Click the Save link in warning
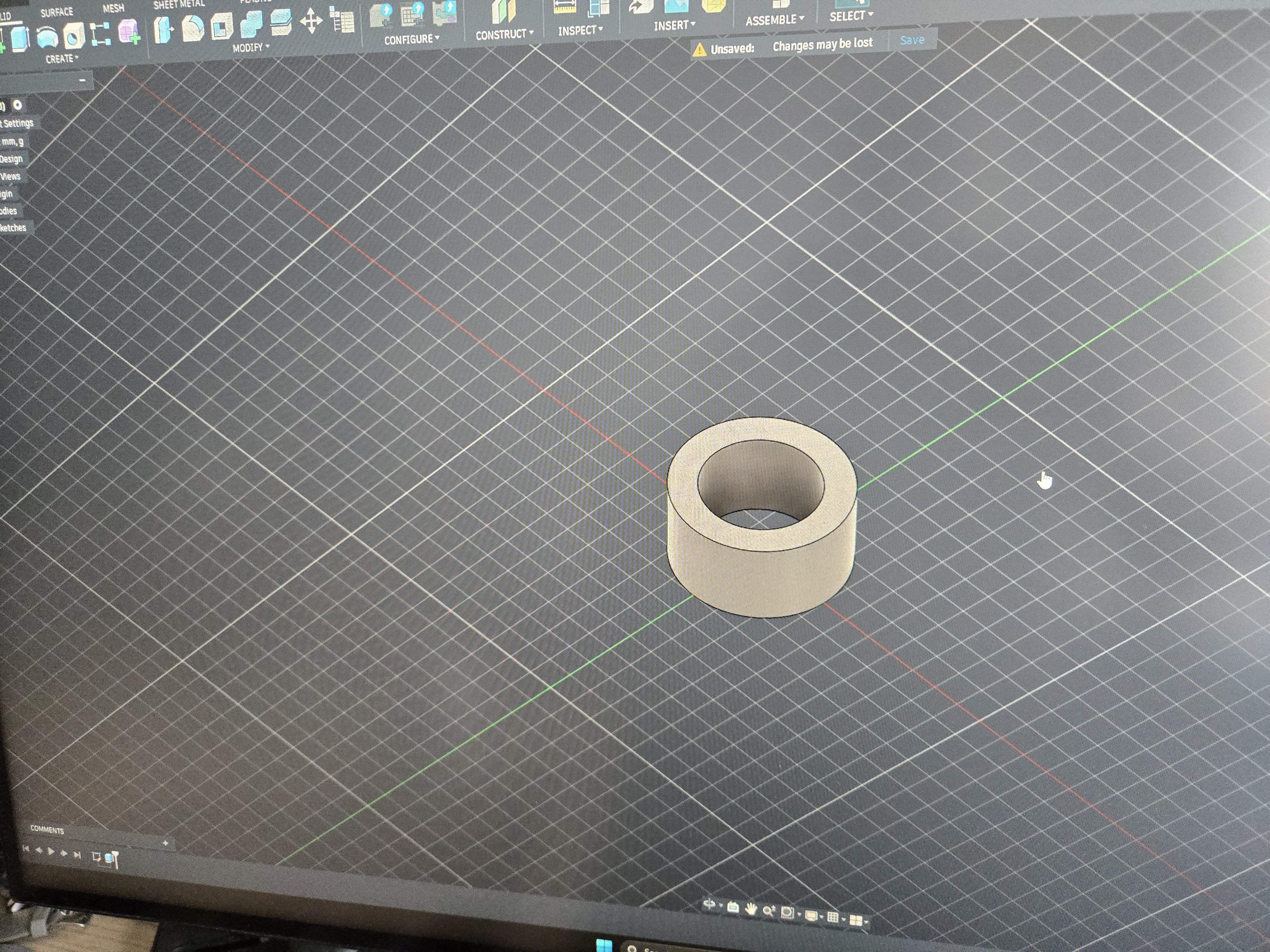Screen dimensions: 1270x952 (912, 40)
